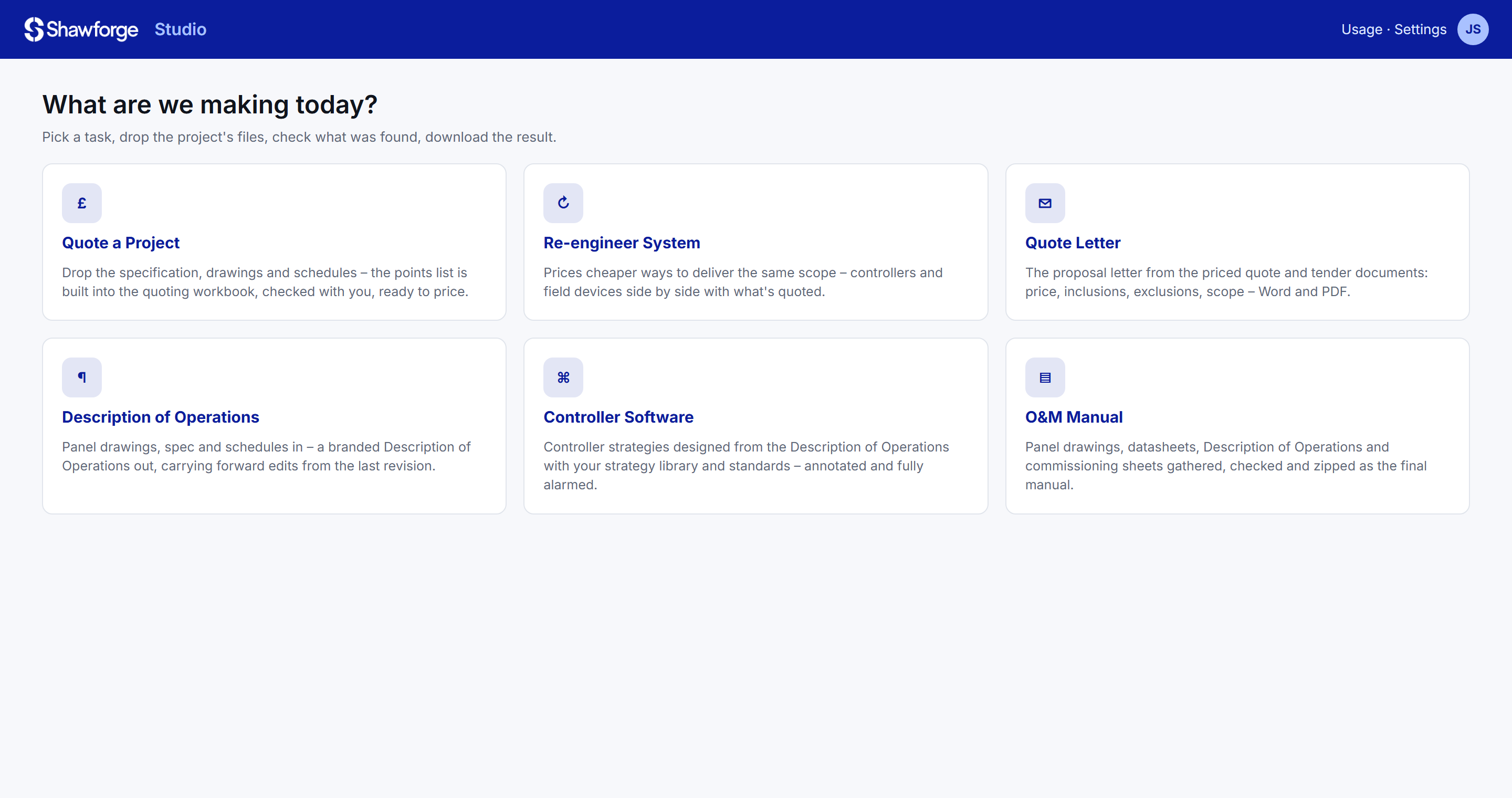The height and width of the screenshot is (798, 1512).
Task: Click the Studio label next to the logo
Action: pos(180,29)
